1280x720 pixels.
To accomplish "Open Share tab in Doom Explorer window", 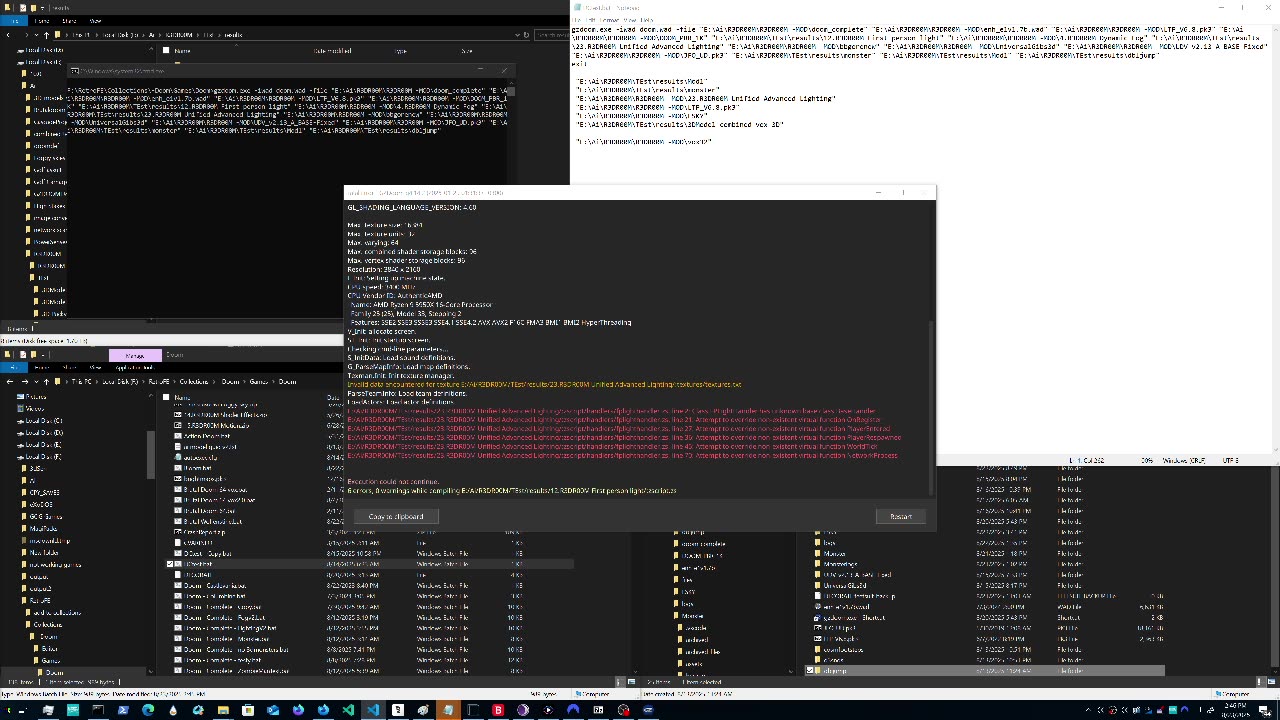I will point(68,367).
